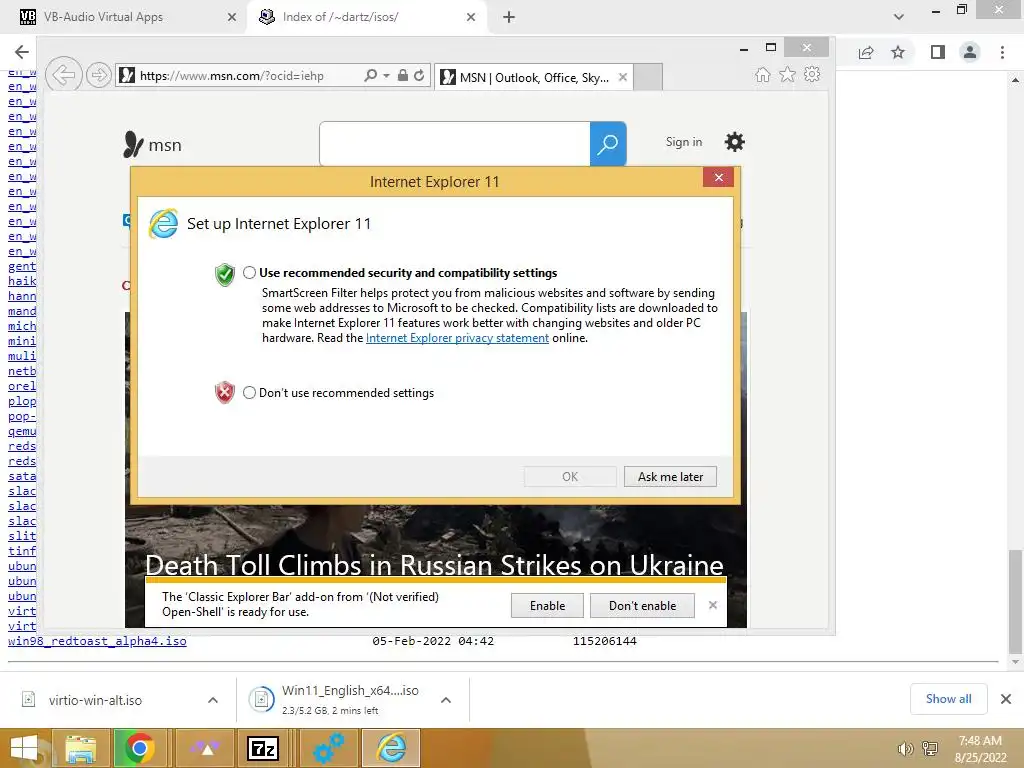The height and width of the screenshot is (768, 1024).
Task: Enable the Classic Explorer Bar add-on
Action: 547,605
